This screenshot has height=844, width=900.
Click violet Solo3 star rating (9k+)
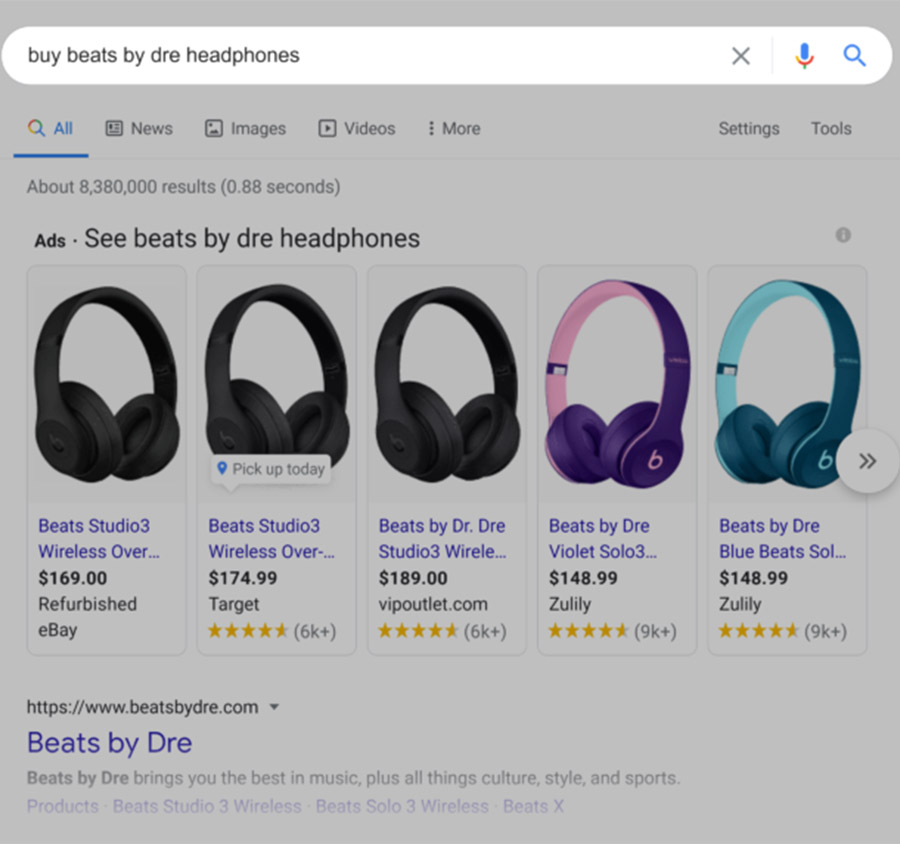click(x=612, y=631)
